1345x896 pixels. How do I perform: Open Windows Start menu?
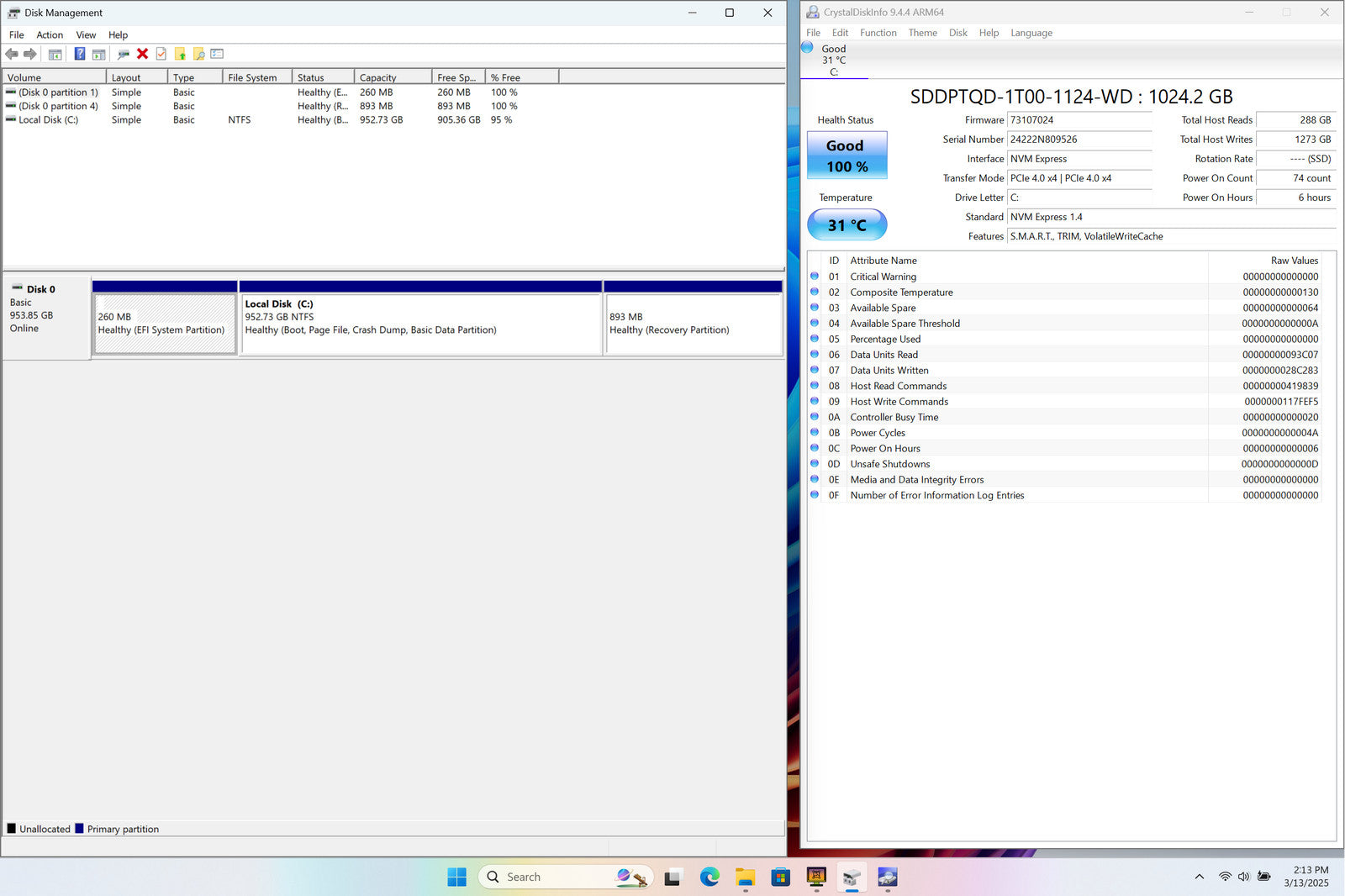coord(456,877)
